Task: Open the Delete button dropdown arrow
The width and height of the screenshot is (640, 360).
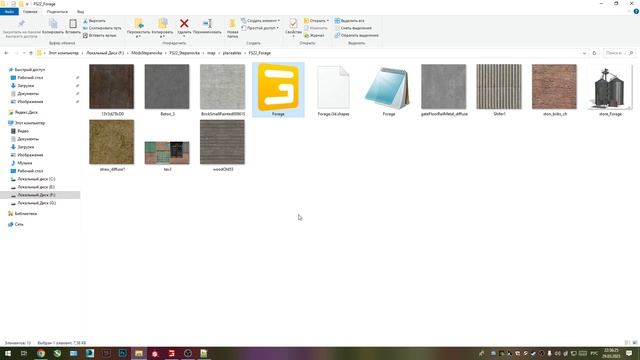Action: 184,36
